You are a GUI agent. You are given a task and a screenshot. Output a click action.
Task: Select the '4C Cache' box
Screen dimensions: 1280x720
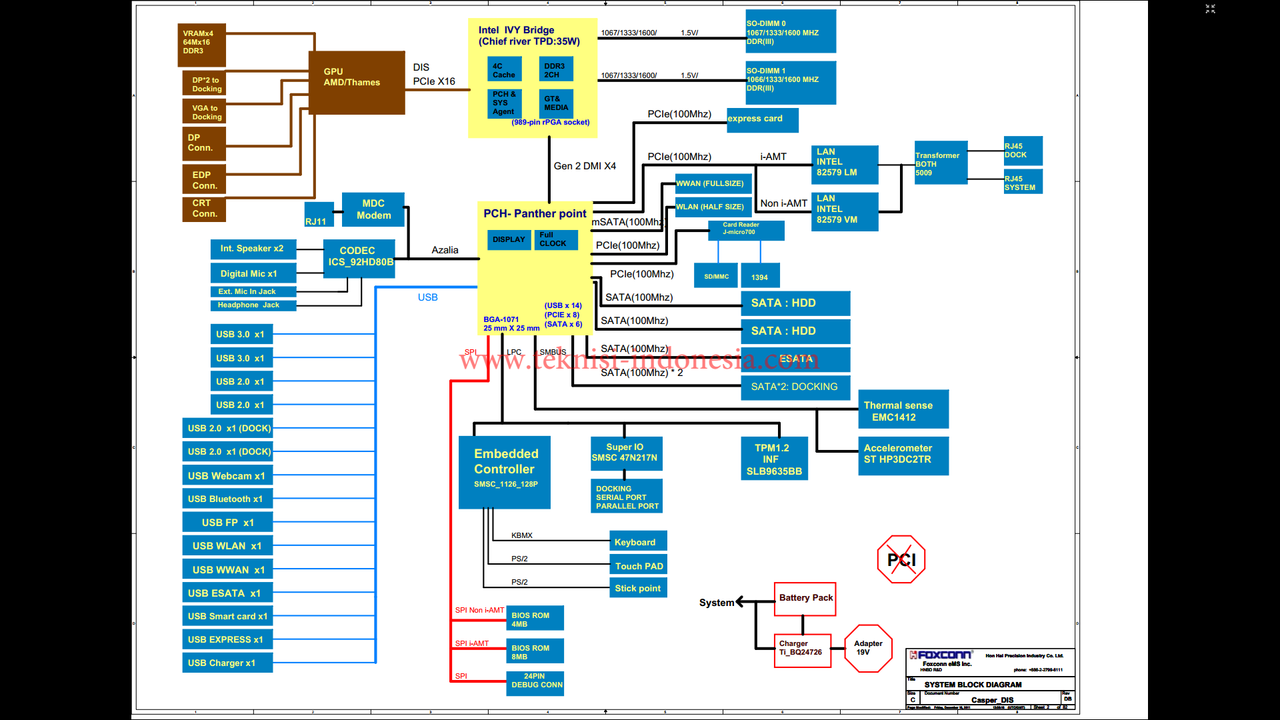504,69
